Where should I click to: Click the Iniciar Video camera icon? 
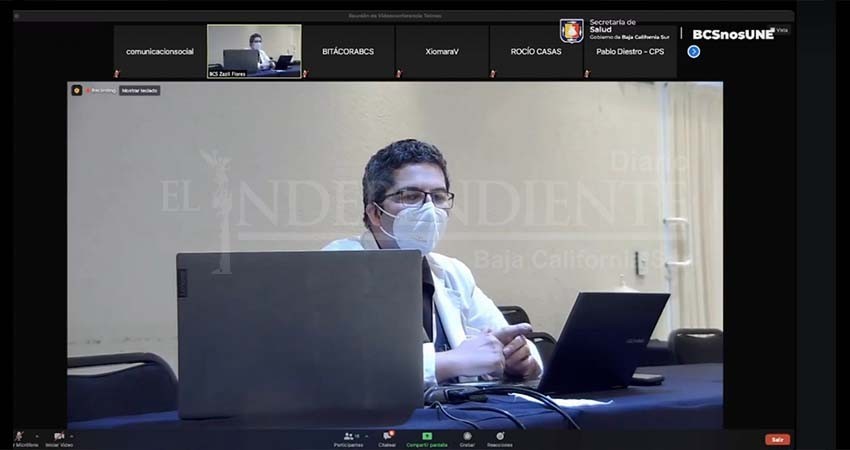(x=58, y=436)
